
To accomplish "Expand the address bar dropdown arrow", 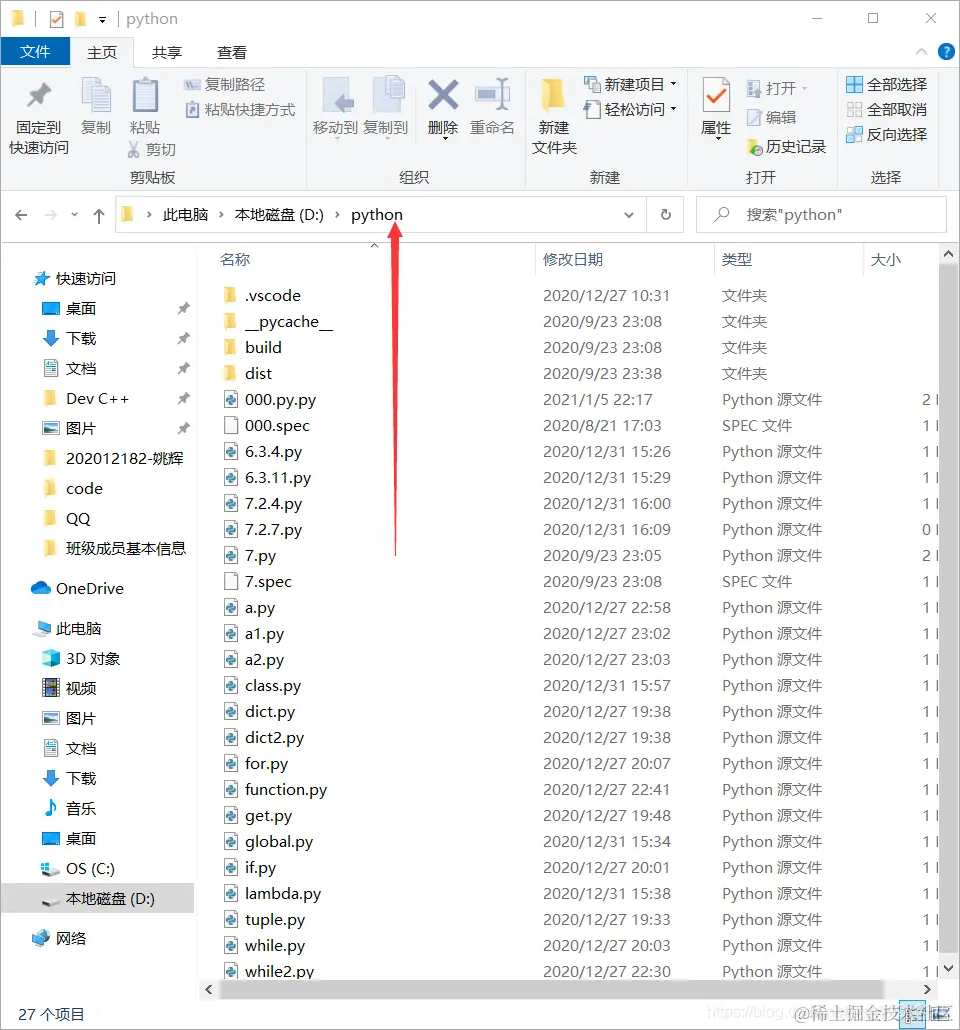I will coord(629,214).
